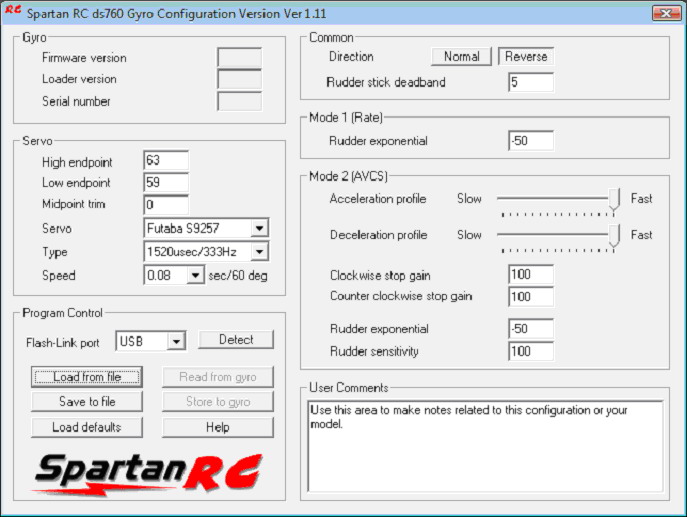
Task: Edit the Midpoint trim field
Action: 166,205
